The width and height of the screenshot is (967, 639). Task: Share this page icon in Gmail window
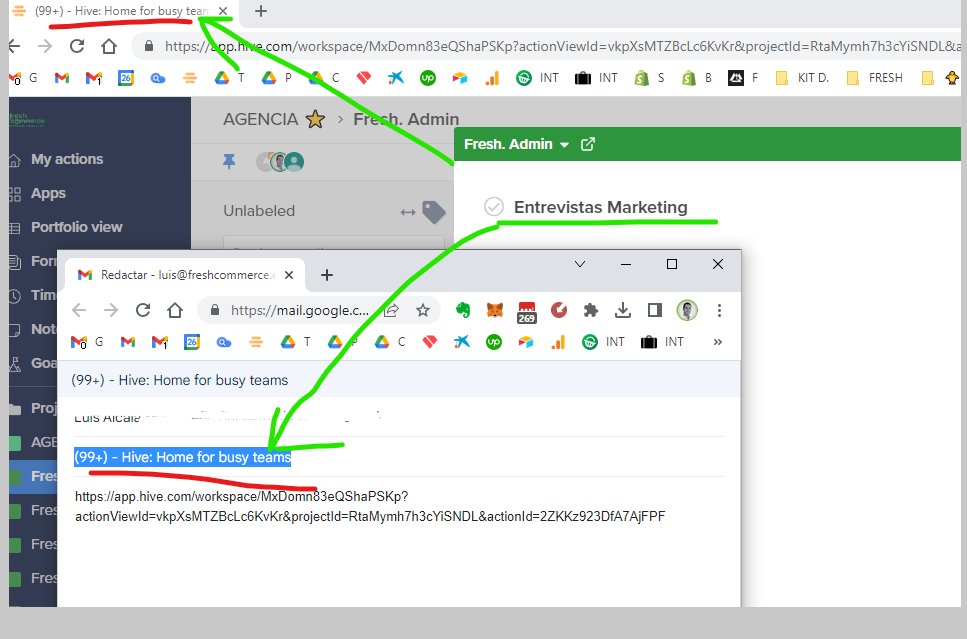[391, 310]
